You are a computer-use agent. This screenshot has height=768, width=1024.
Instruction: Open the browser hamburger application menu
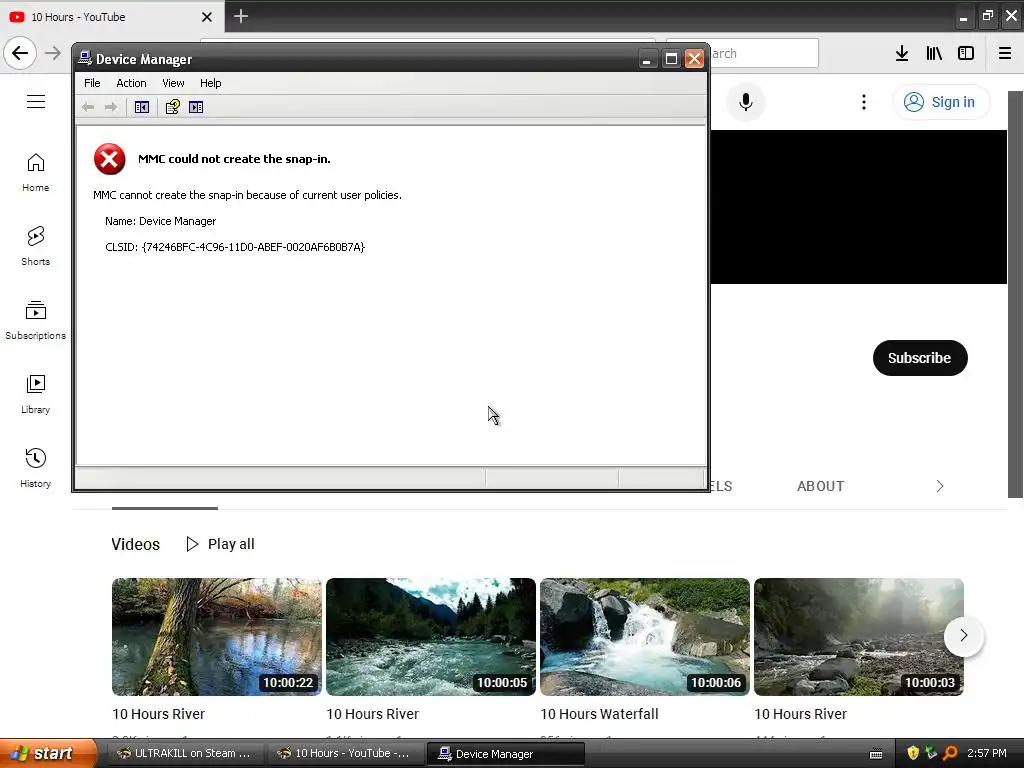click(1005, 53)
